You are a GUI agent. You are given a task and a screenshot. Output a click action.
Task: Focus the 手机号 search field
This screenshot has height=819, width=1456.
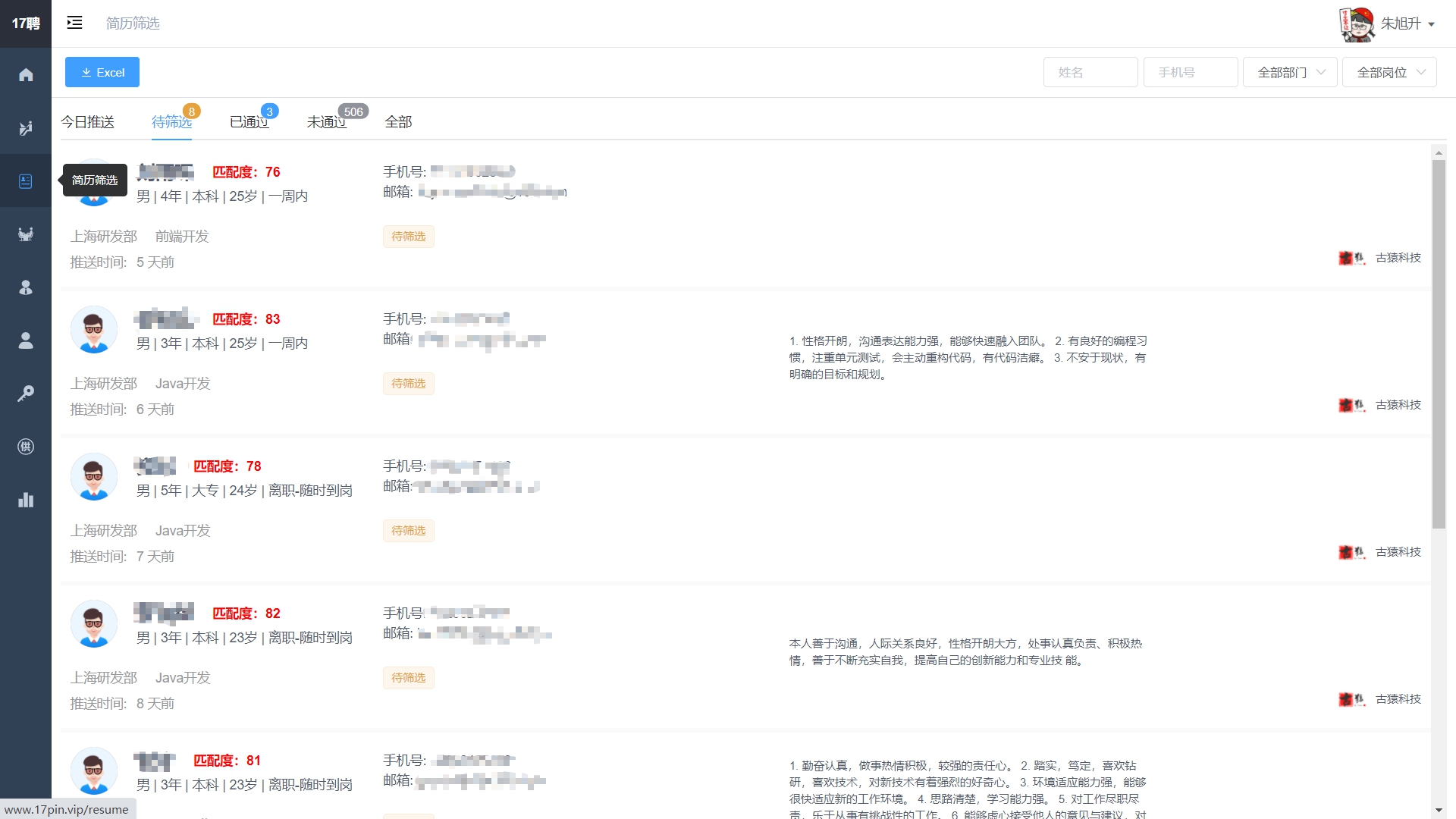[x=1190, y=72]
